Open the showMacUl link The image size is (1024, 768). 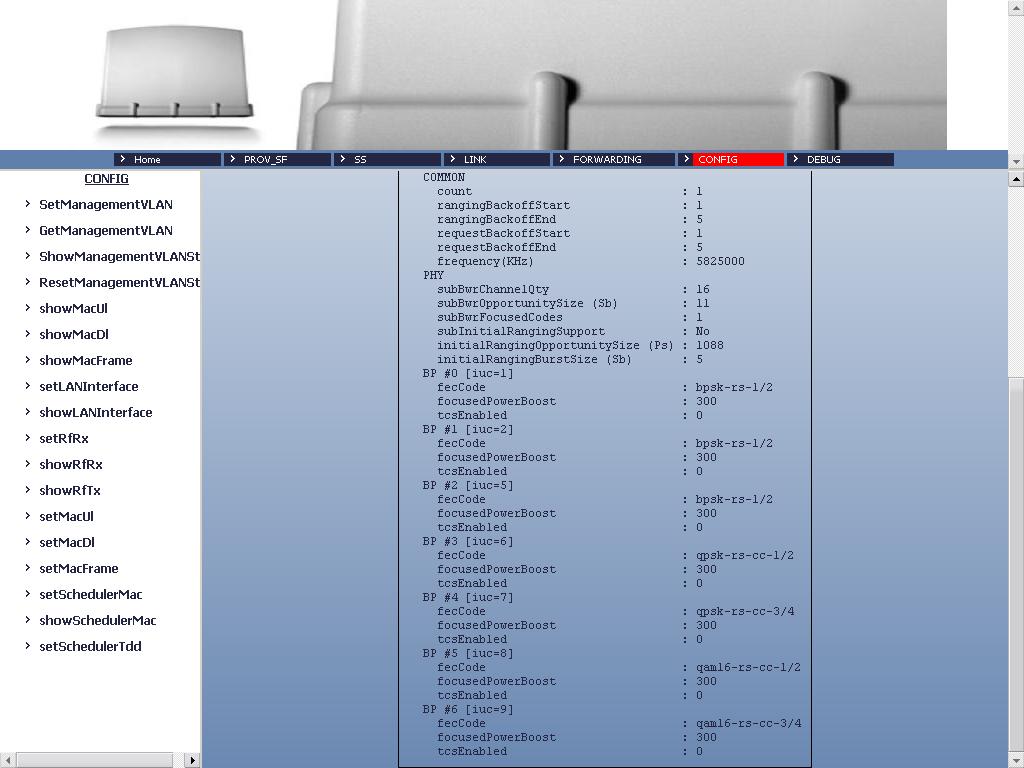(x=73, y=308)
